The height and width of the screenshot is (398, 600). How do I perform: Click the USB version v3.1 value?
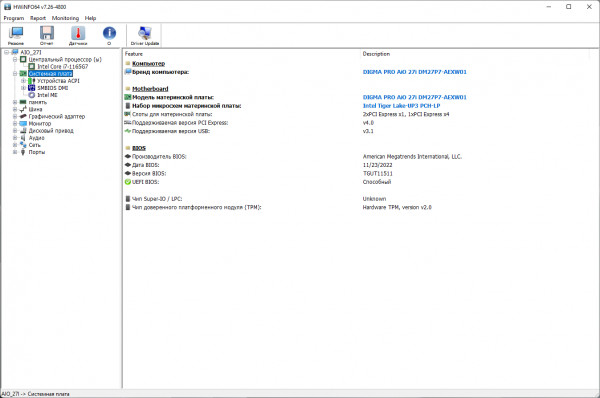pos(368,131)
